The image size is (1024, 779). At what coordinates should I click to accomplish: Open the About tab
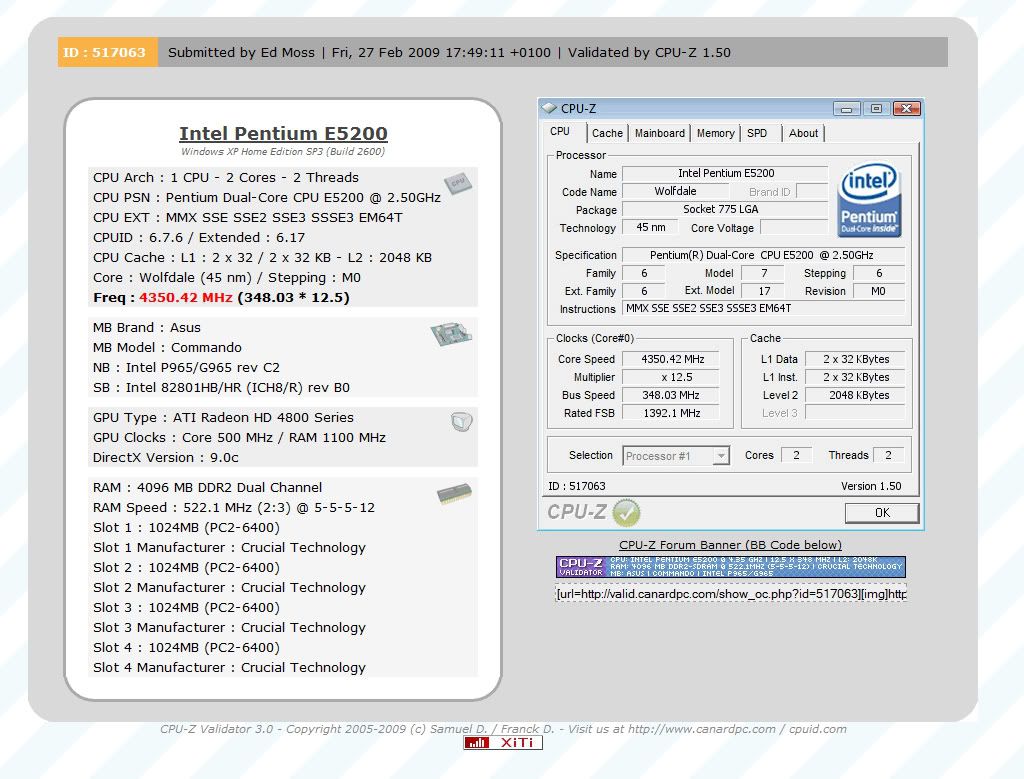(x=803, y=133)
